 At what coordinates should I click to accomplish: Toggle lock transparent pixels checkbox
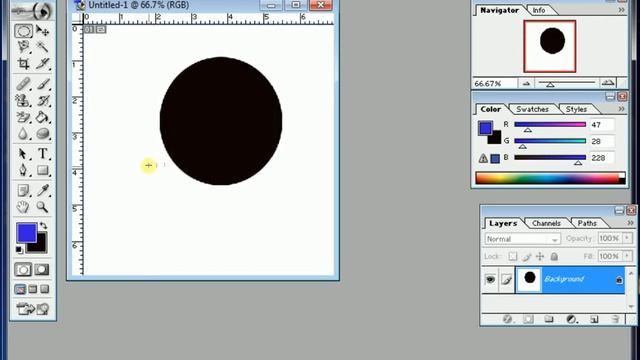click(x=513, y=256)
